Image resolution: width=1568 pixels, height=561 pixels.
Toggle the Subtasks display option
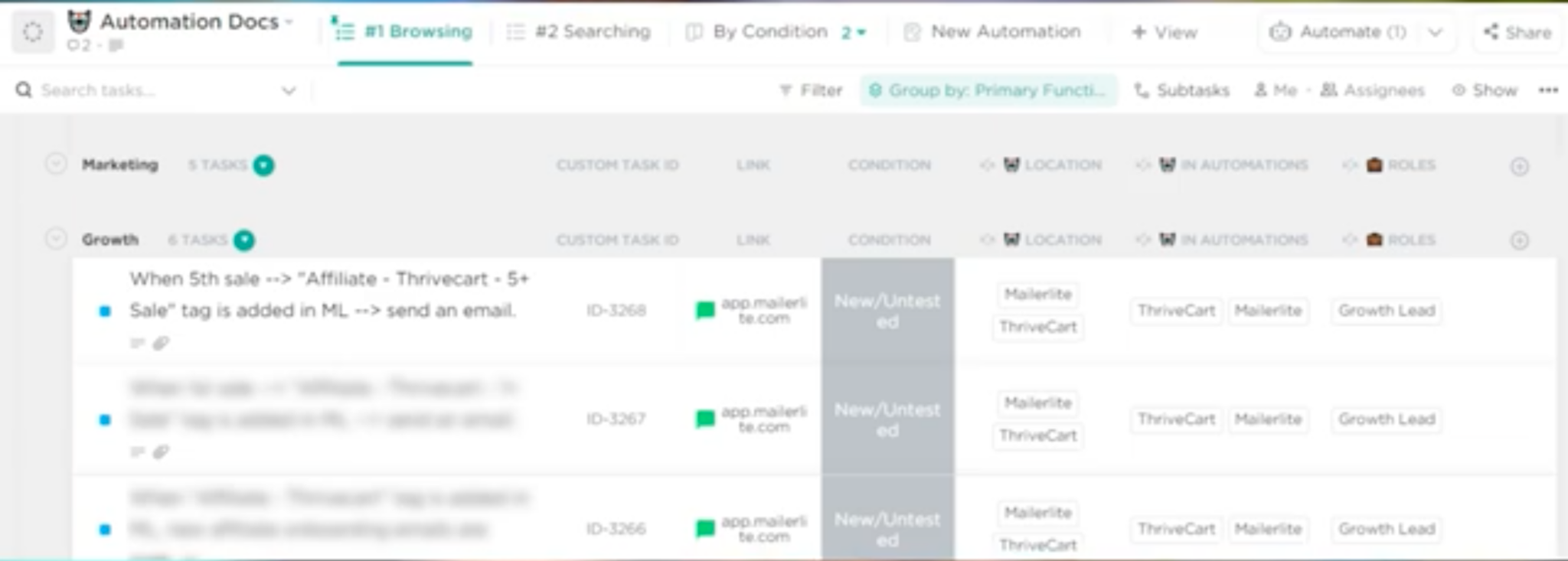[1181, 90]
